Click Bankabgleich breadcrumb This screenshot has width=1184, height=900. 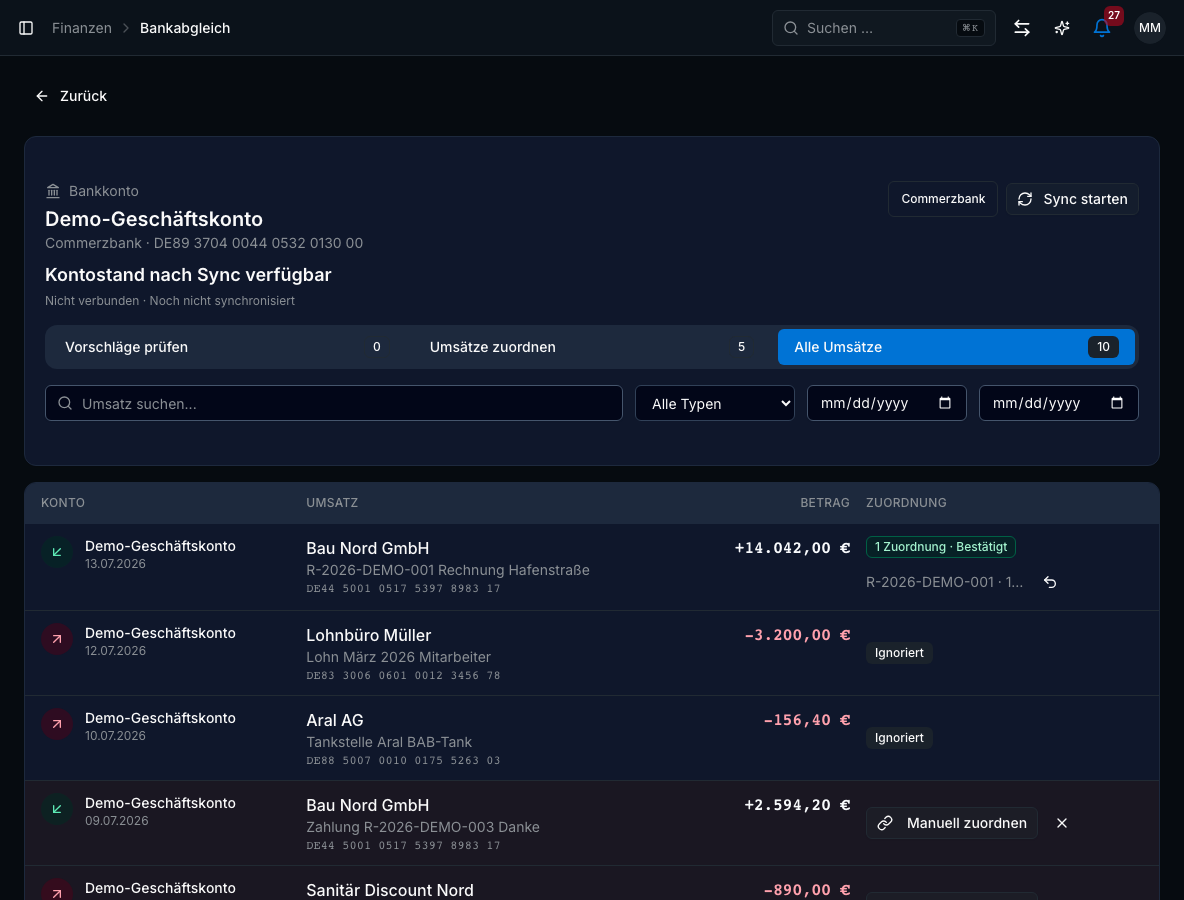(x=185, y=28)
